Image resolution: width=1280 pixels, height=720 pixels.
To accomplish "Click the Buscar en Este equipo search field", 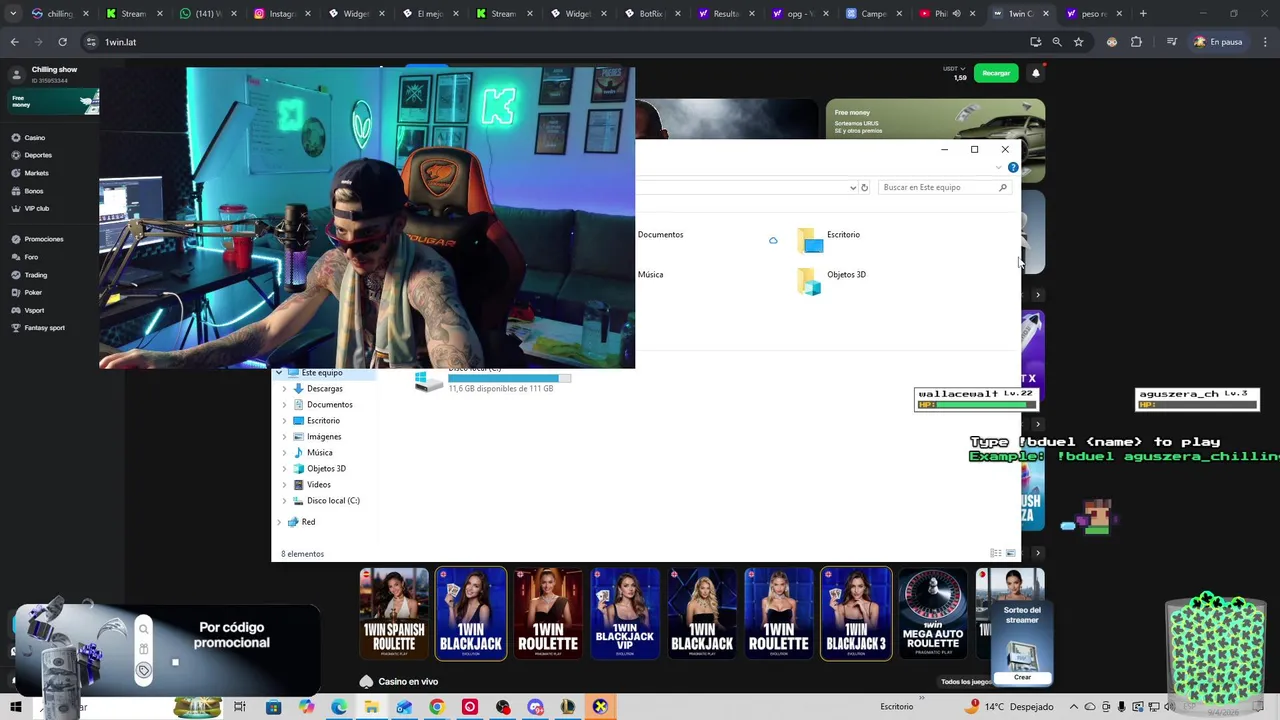I will [x=944, y=187].
